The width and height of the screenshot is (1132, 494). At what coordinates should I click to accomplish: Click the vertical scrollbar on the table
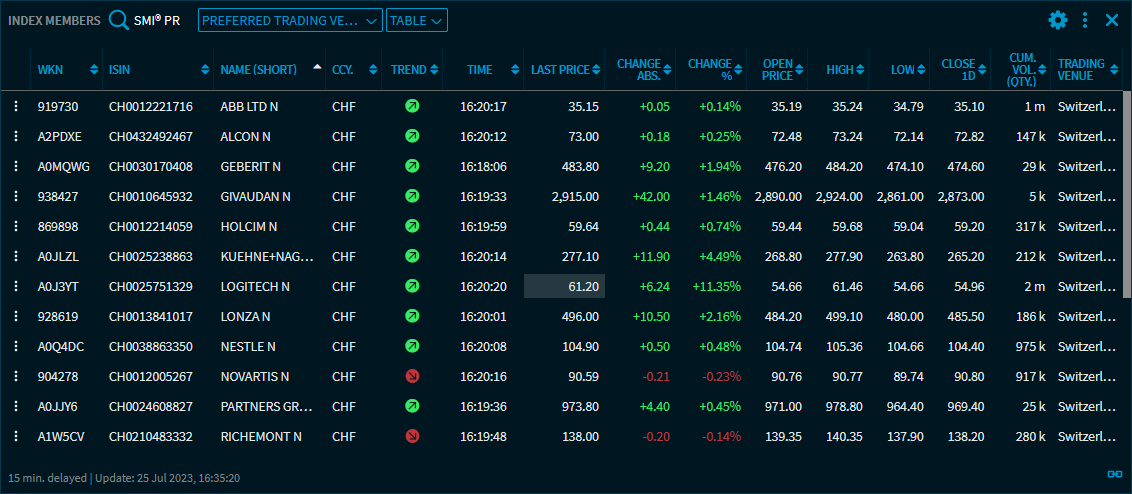coord(1127,200)
